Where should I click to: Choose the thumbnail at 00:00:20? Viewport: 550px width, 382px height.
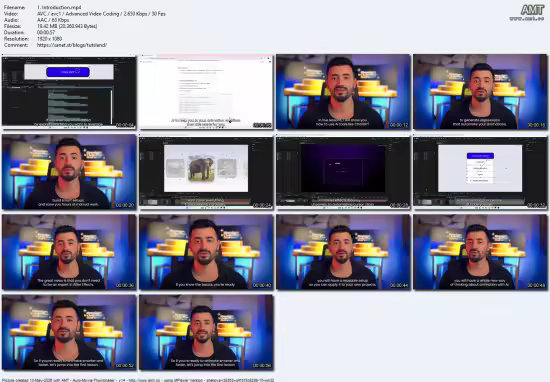click(x=69, y=172)
